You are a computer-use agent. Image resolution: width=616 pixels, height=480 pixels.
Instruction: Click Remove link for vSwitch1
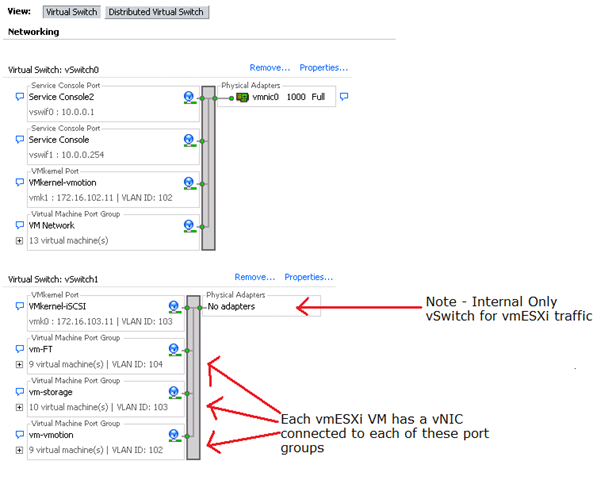pyautogui.click(x=255, y=277)
